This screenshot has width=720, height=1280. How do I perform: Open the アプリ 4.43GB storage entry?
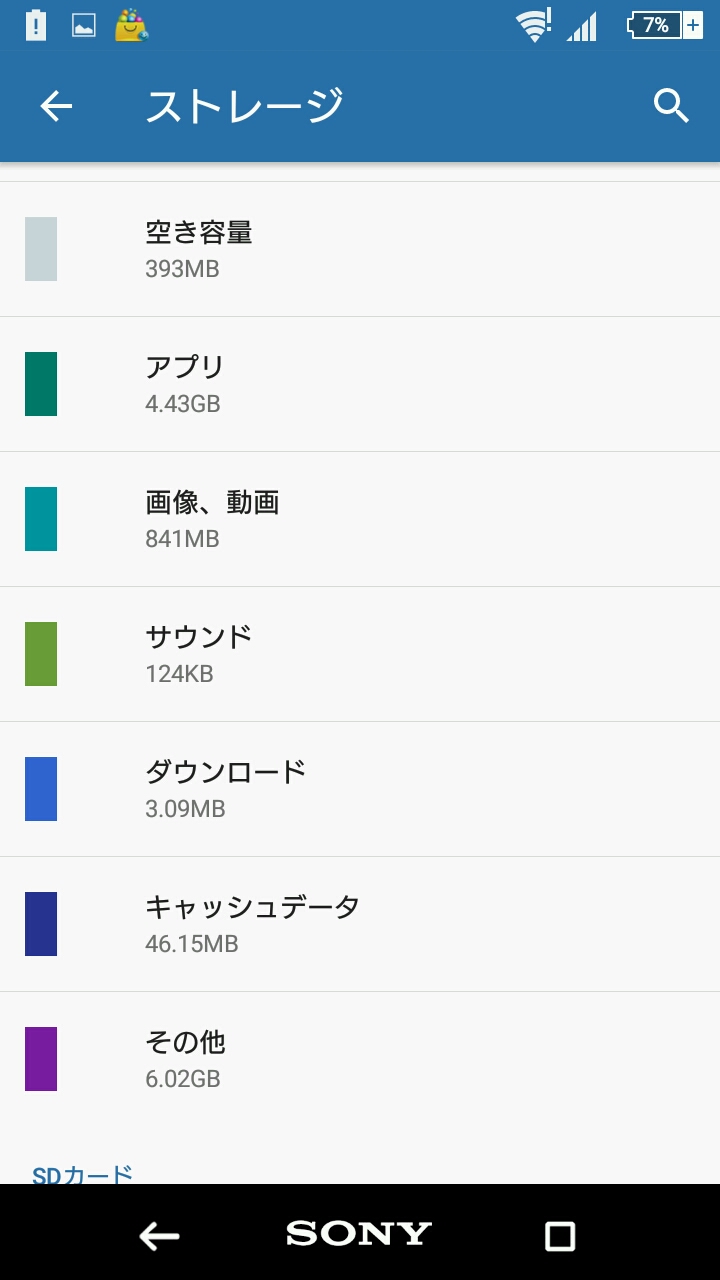(x=360, y=384)
